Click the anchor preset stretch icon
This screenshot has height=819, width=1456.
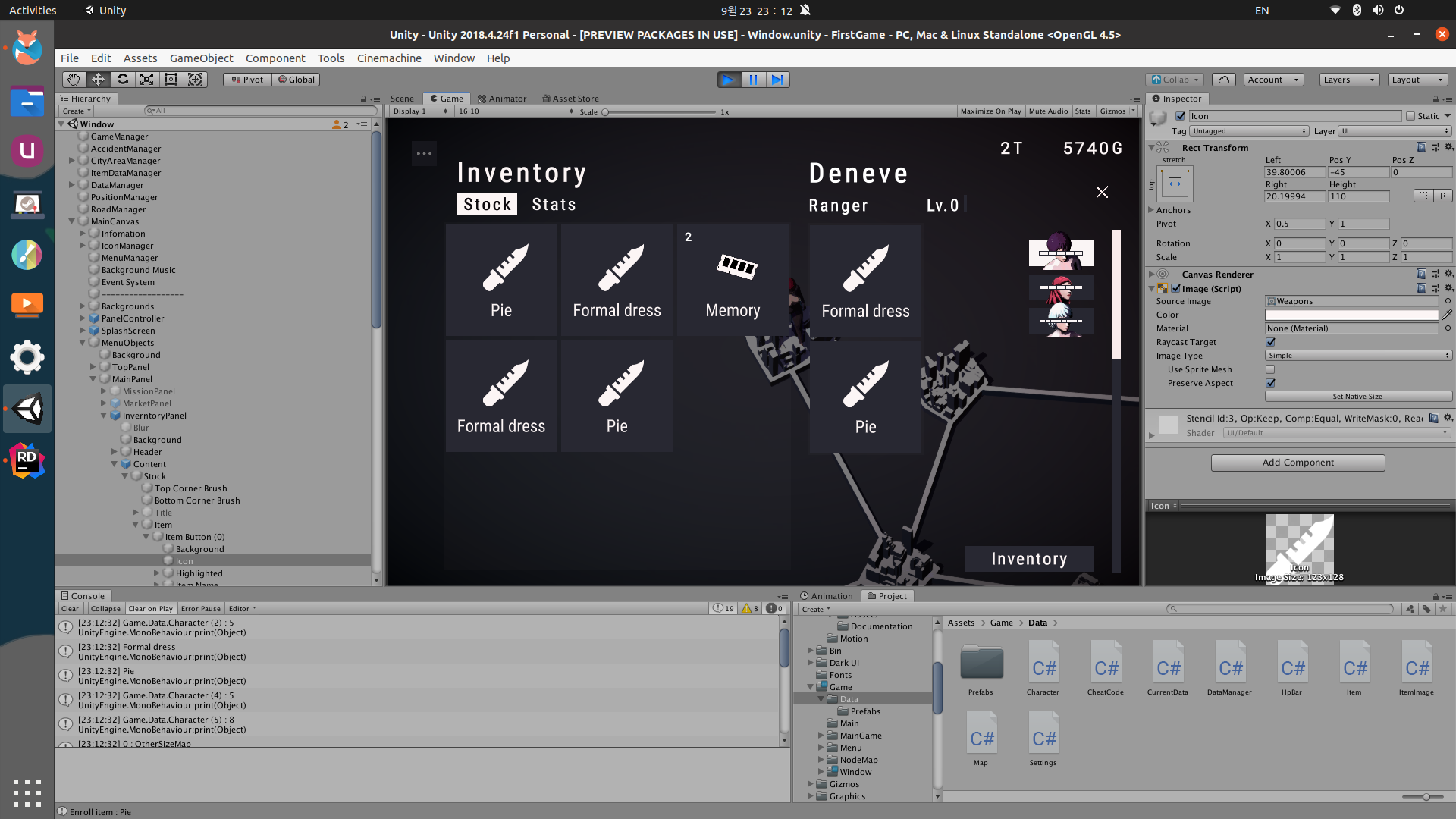(x=1175, y=184)
